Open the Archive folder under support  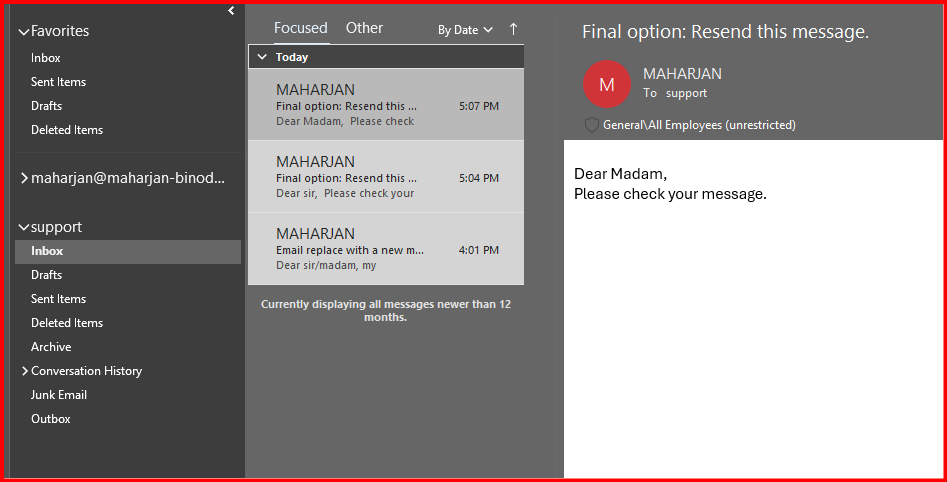51,347
